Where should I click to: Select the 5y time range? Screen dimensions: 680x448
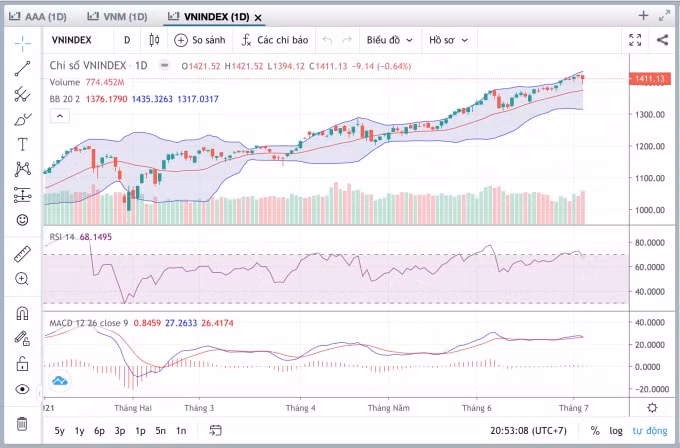point(59,431)
